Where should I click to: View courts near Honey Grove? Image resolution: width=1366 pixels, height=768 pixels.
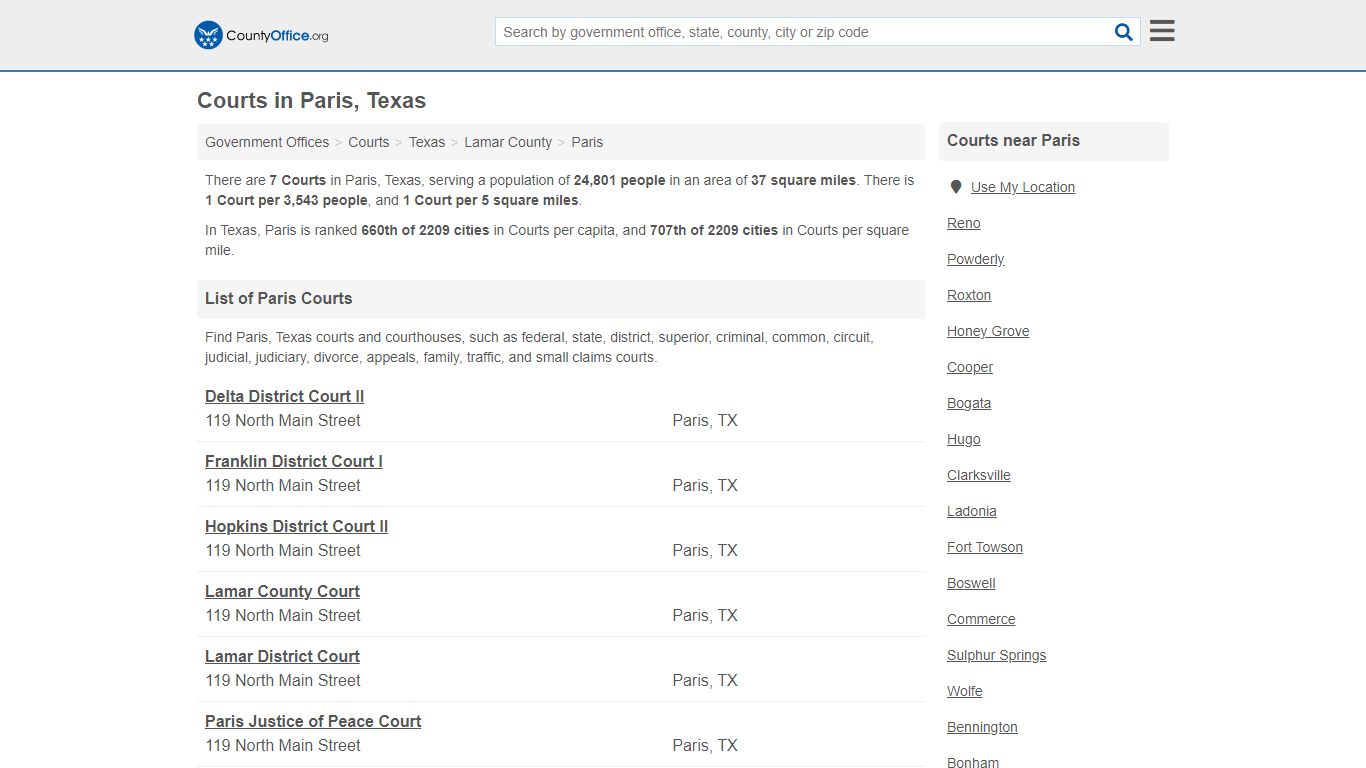[988, 331]
